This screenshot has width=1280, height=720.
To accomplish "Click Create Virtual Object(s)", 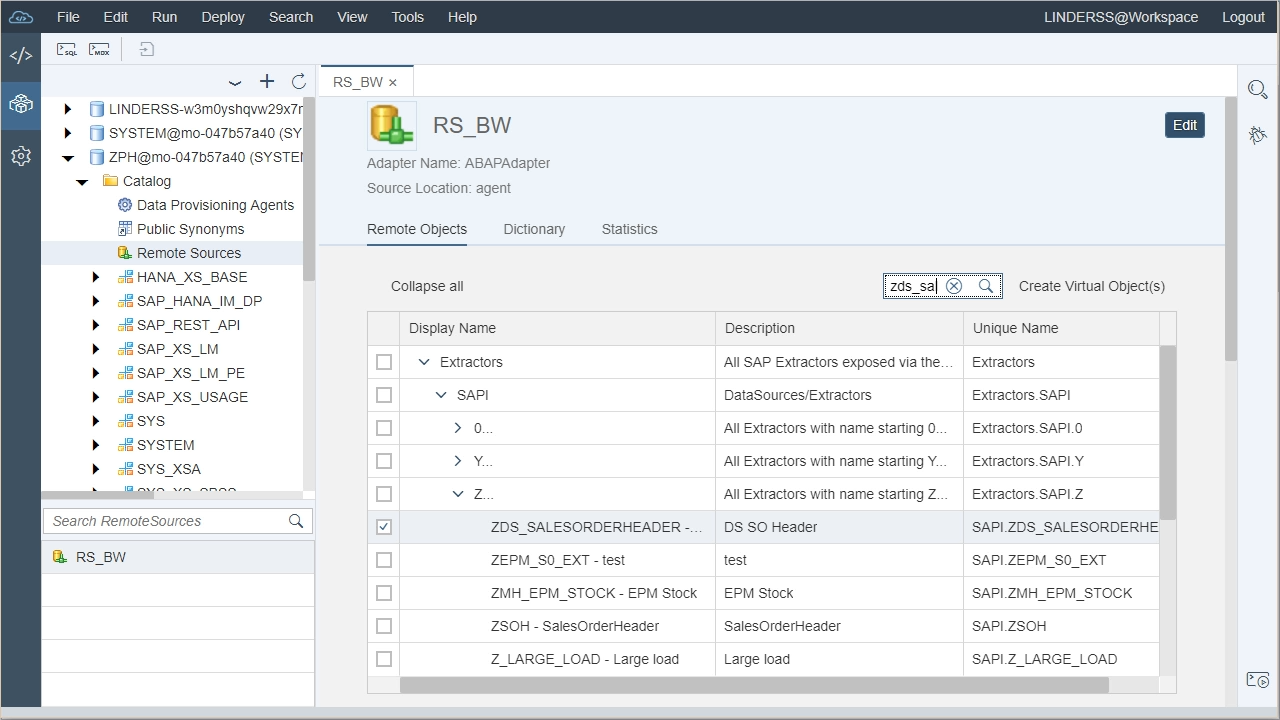I will pyautogui.click(x=1091, y=286).
